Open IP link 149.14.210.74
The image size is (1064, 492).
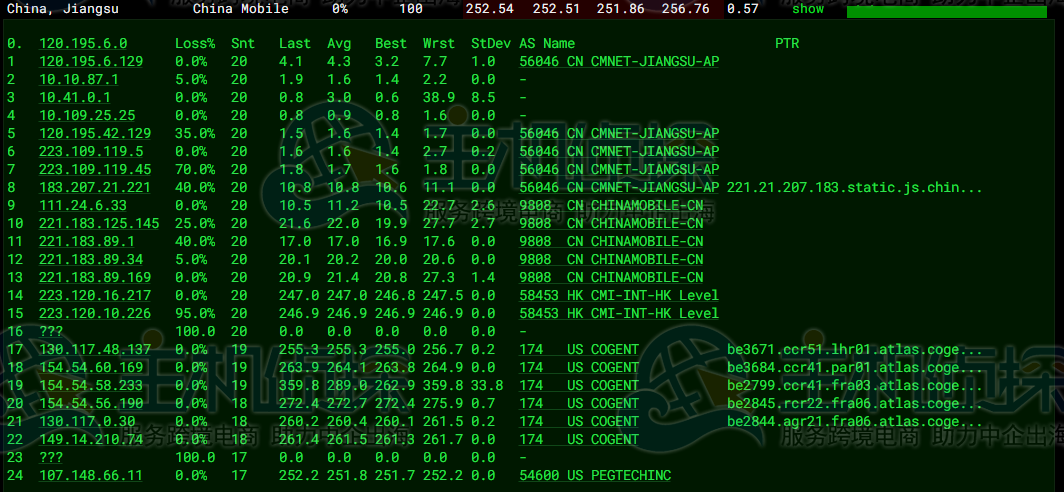91,439
